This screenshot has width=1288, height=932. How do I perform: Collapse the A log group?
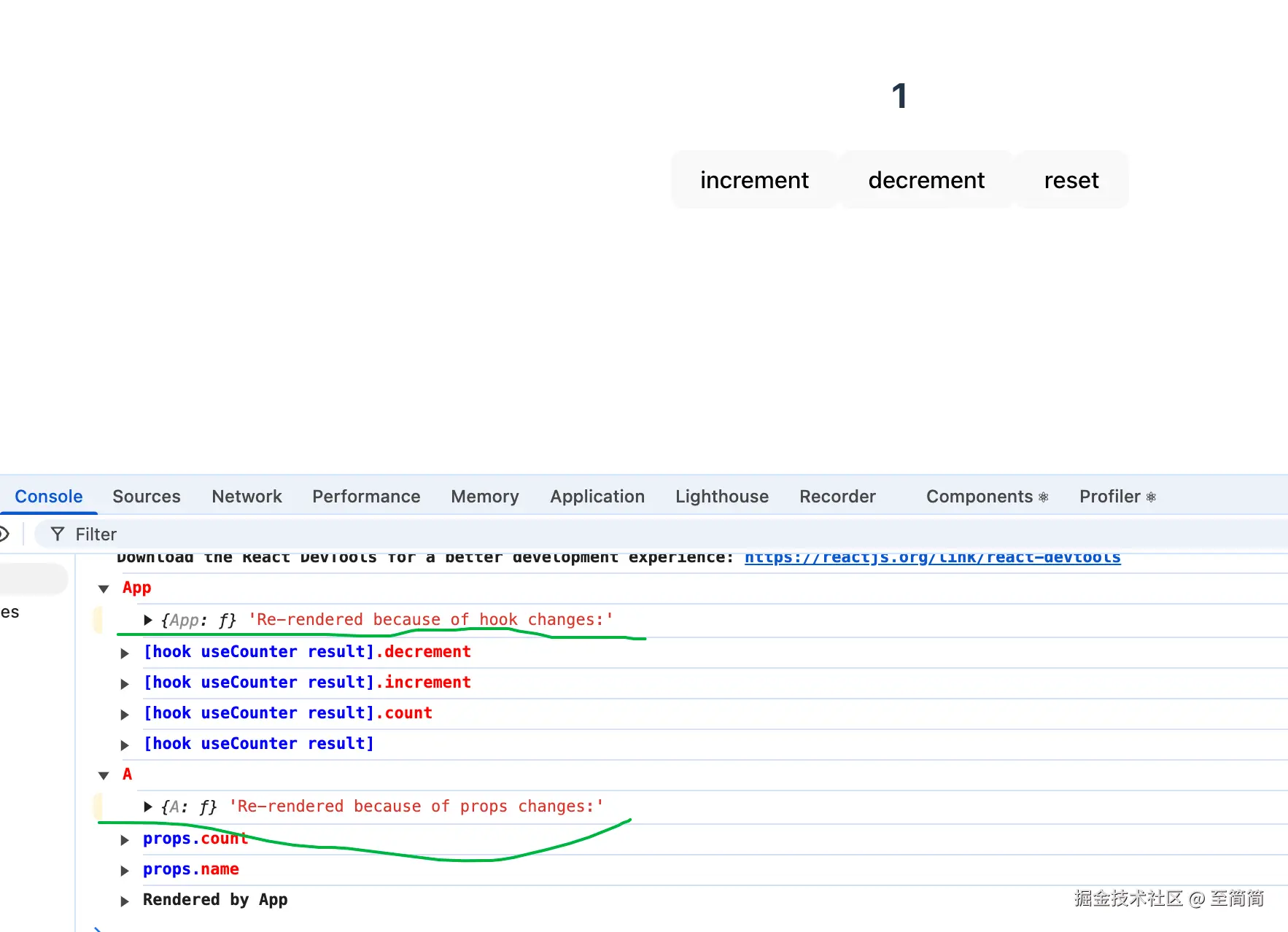(x=104, y=775)
